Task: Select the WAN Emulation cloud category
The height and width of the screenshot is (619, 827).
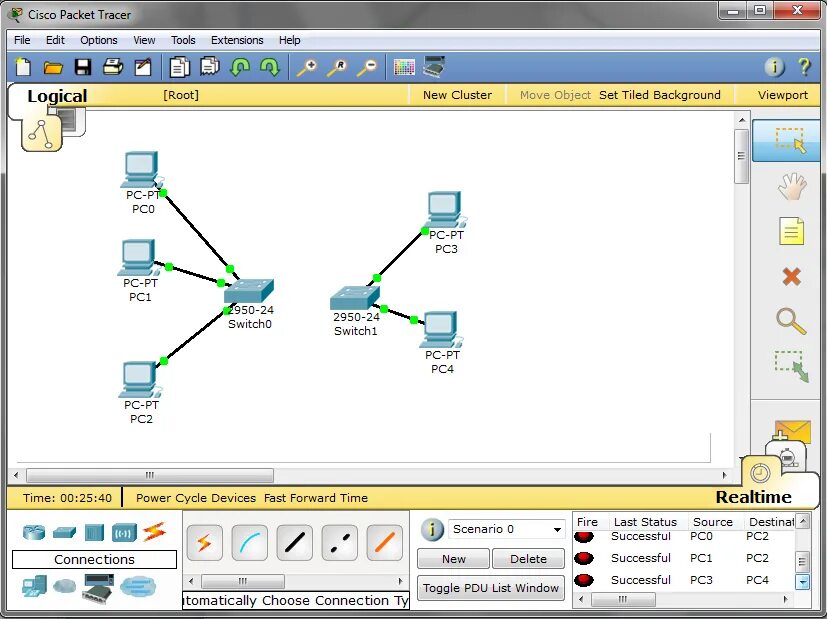Action: click(65, 585)
